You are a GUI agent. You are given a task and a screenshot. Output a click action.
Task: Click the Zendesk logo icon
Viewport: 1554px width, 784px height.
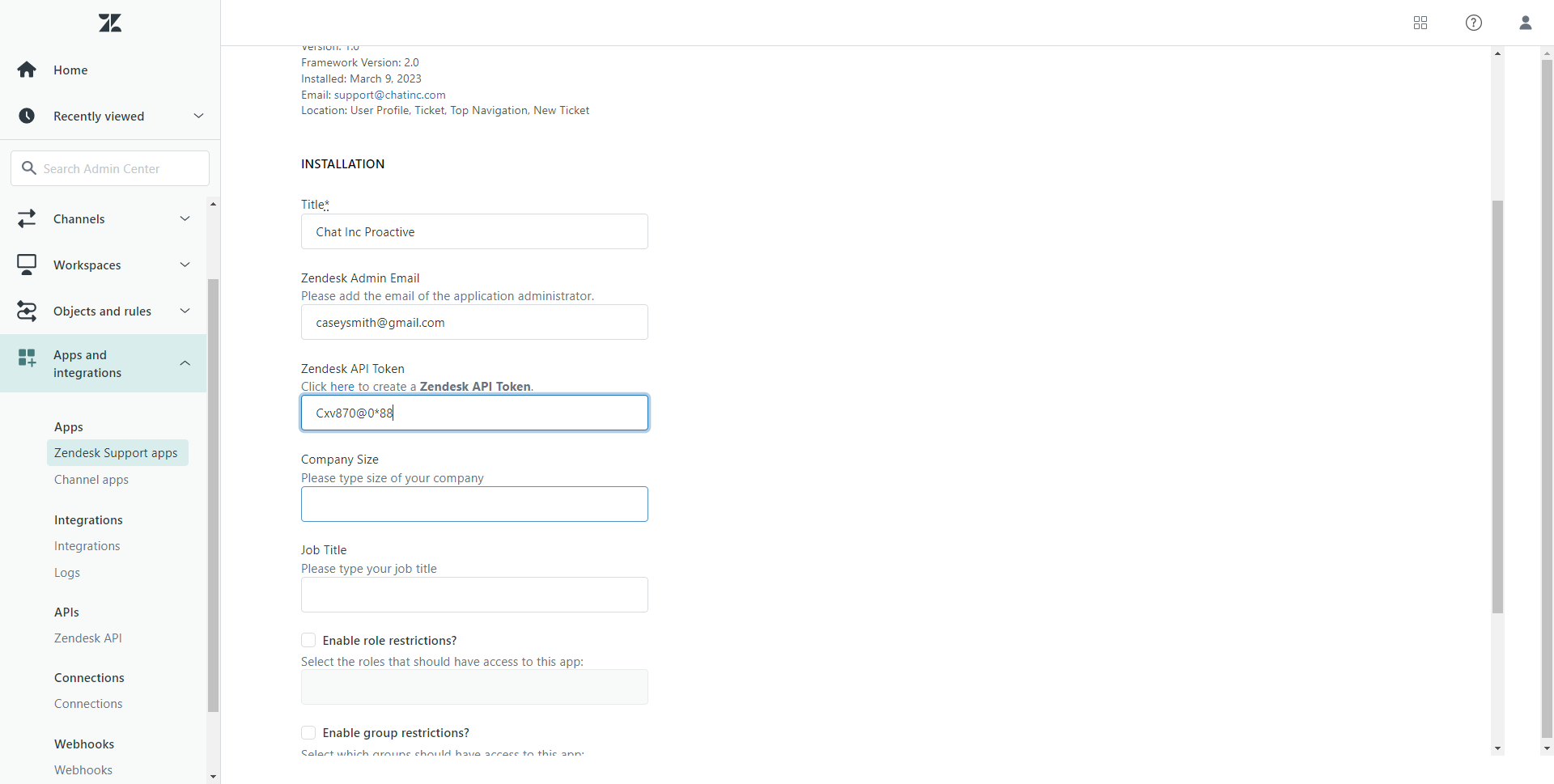coord(110,23)
